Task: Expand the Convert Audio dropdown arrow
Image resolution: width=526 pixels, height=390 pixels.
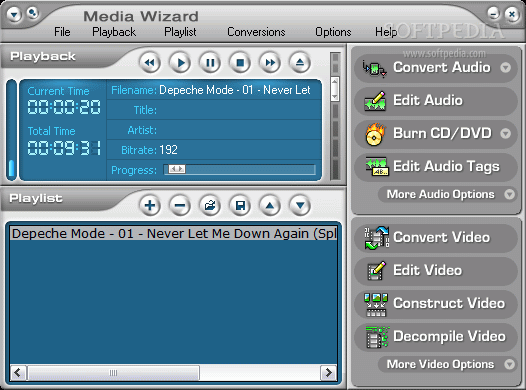Action: [x=506, y=68]
